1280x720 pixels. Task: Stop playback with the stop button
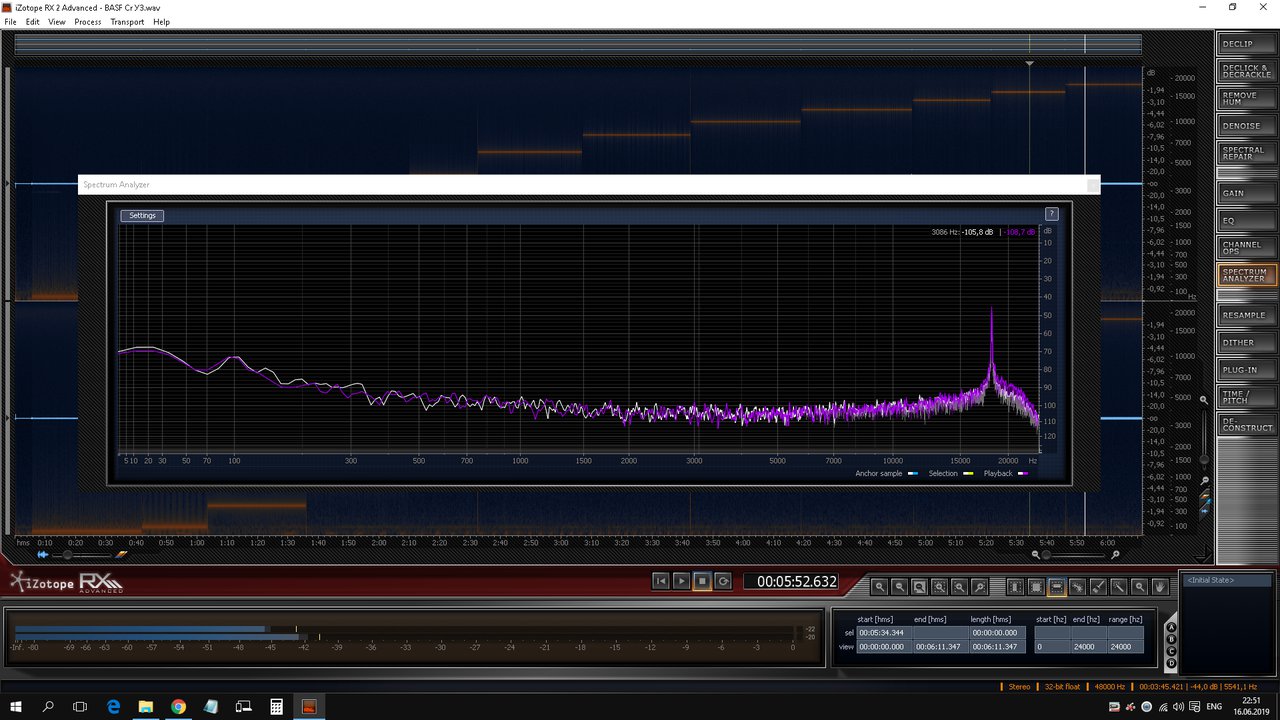click(x=702, y=581)
